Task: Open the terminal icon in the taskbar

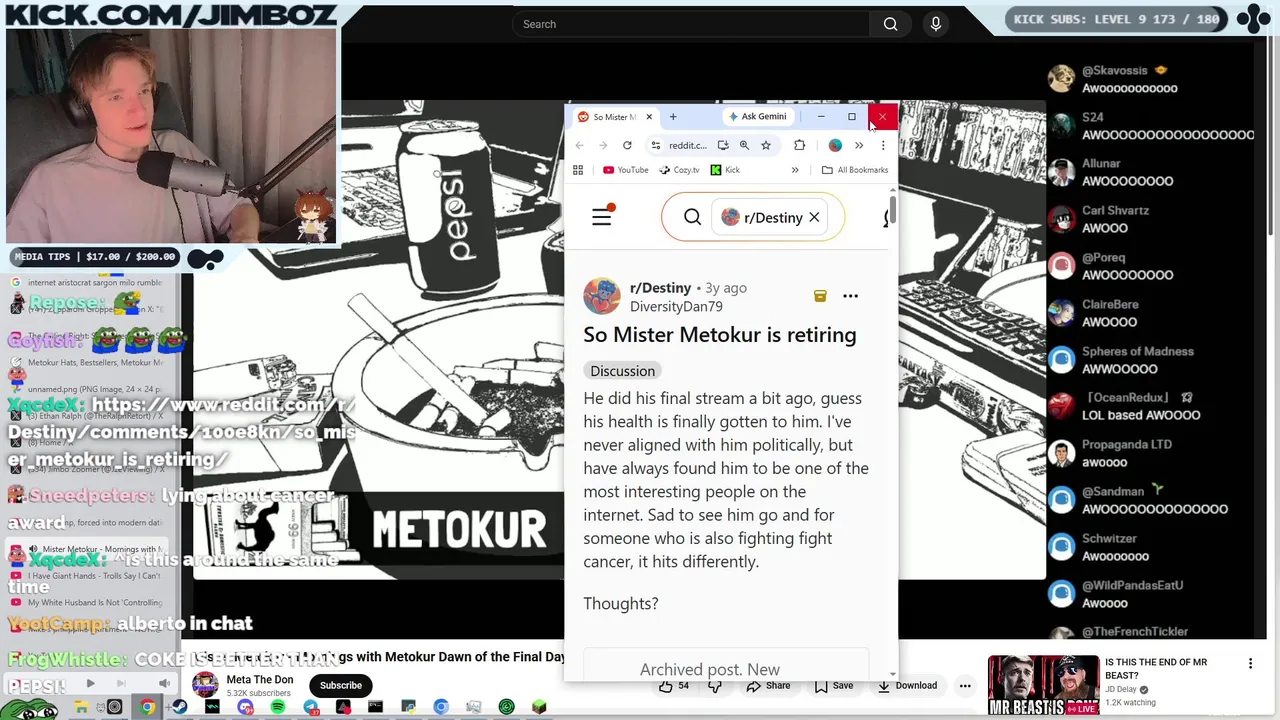Action: (375, 707)
